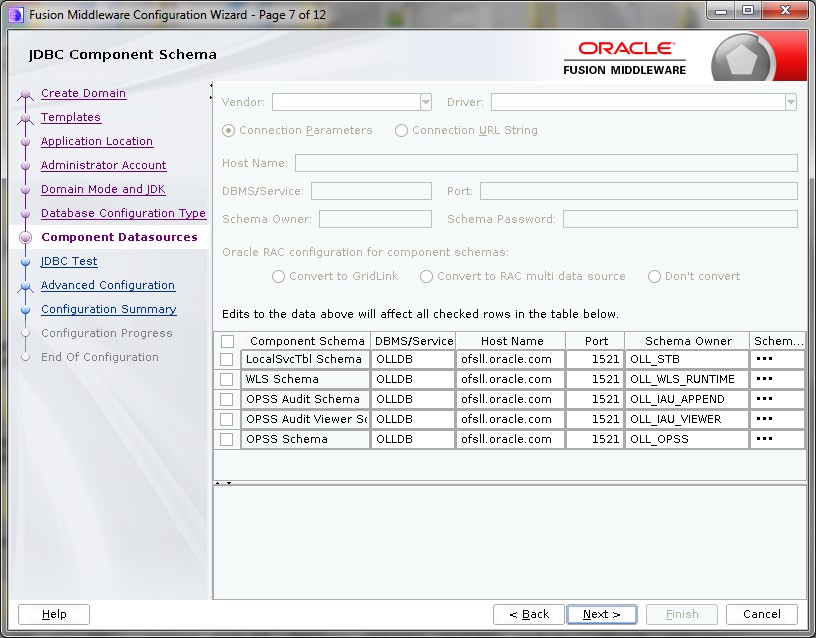Select the OLL_IAU_APPEND schema owner cell
The width and height of the screenshot is (816, 638).
coord(687,399)
